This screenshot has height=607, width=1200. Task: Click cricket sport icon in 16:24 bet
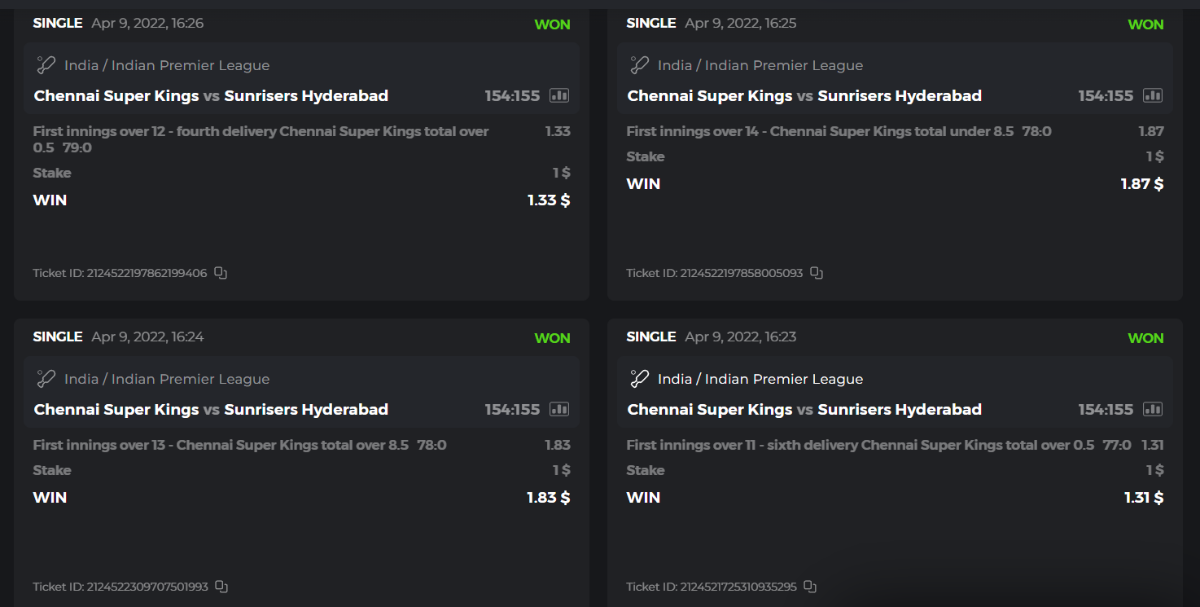tap(45, 379)
